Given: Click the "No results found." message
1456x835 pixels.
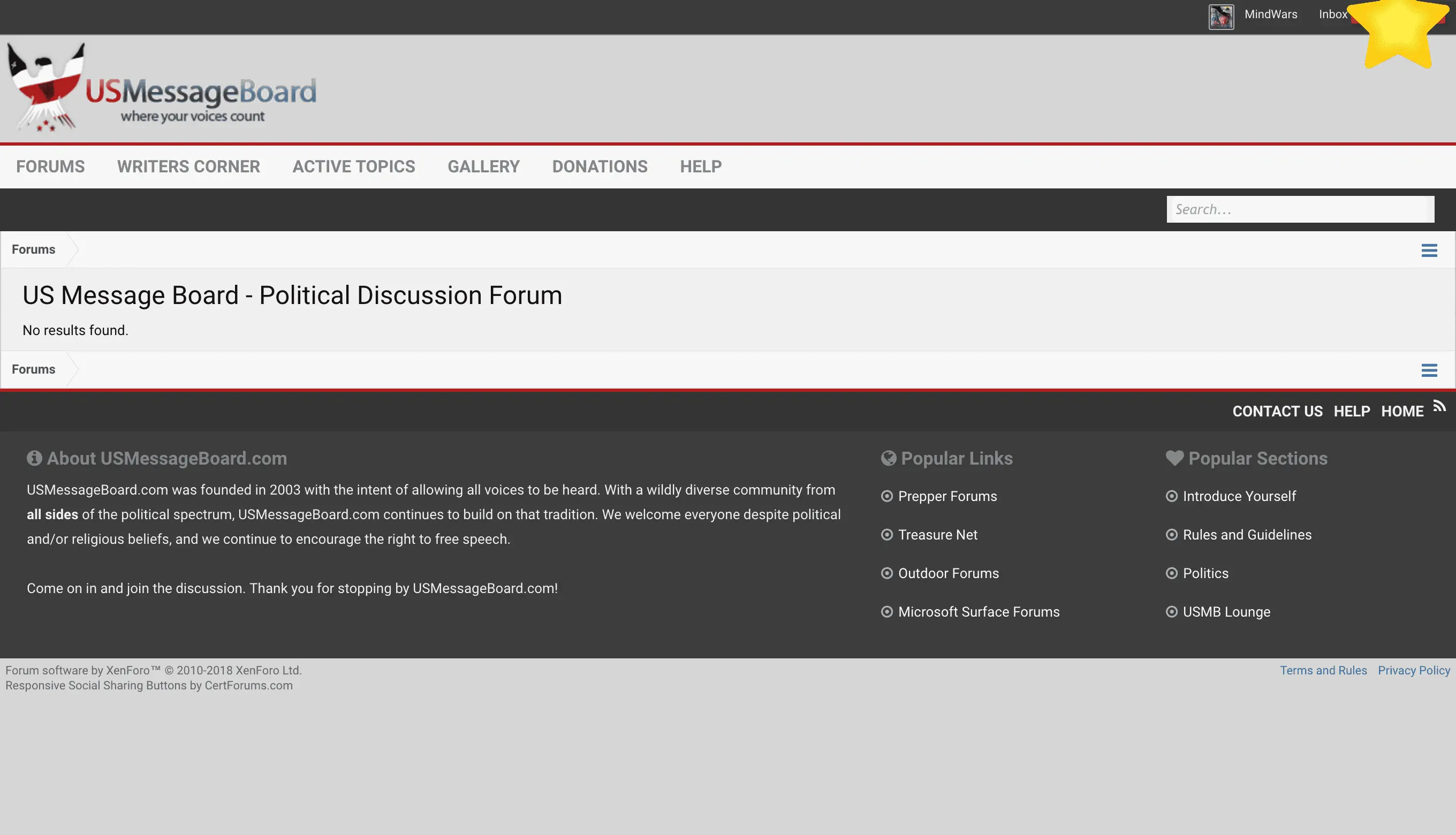Looking at the screenshot, I should [x=75, y=330].
